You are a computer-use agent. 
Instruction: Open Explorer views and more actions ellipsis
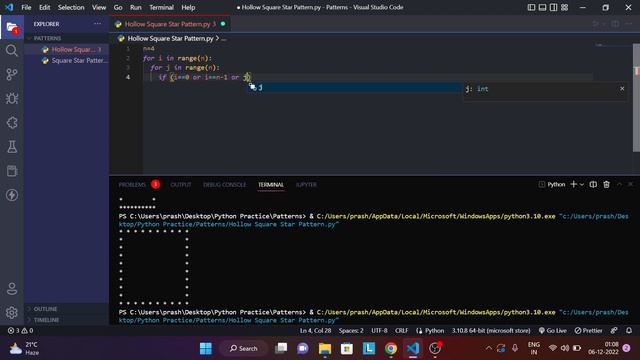coord(97,24)
